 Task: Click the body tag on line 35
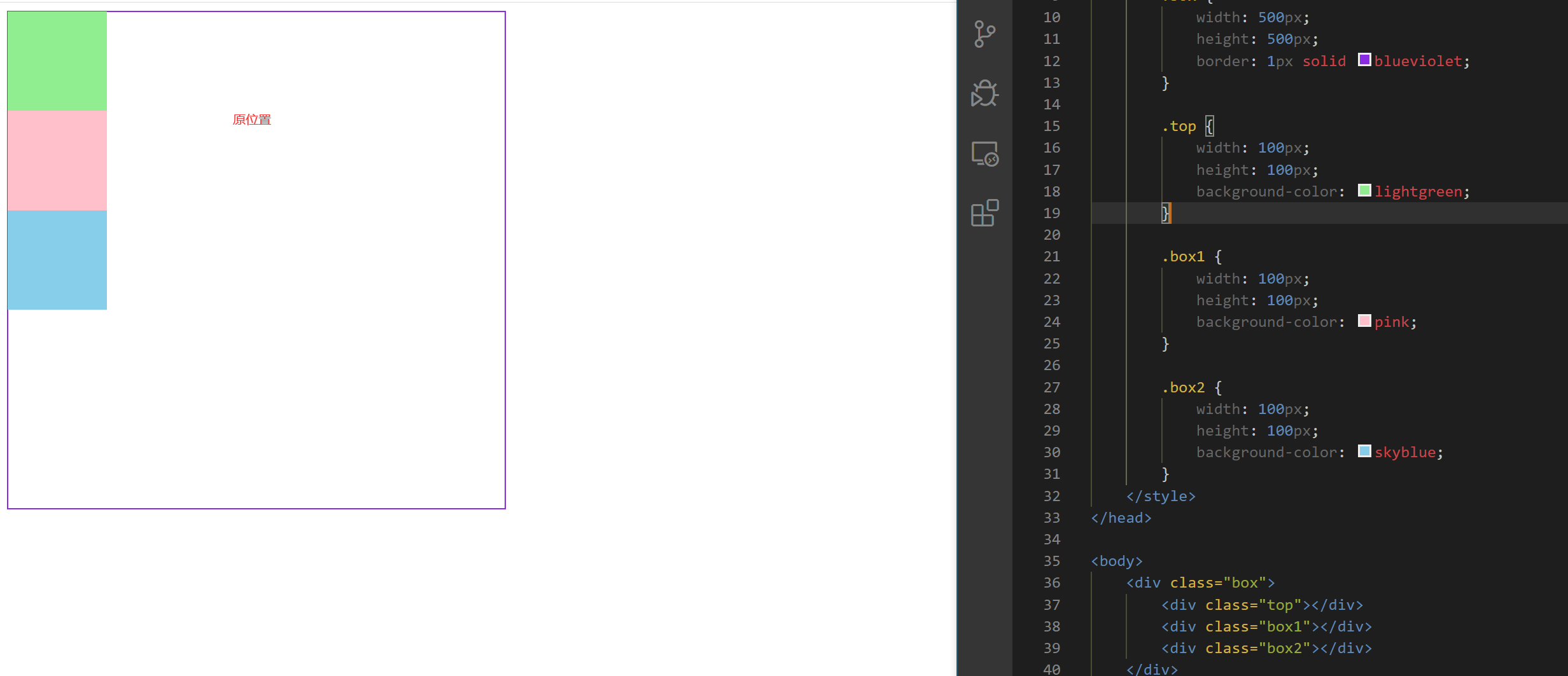pos(1117,561)
